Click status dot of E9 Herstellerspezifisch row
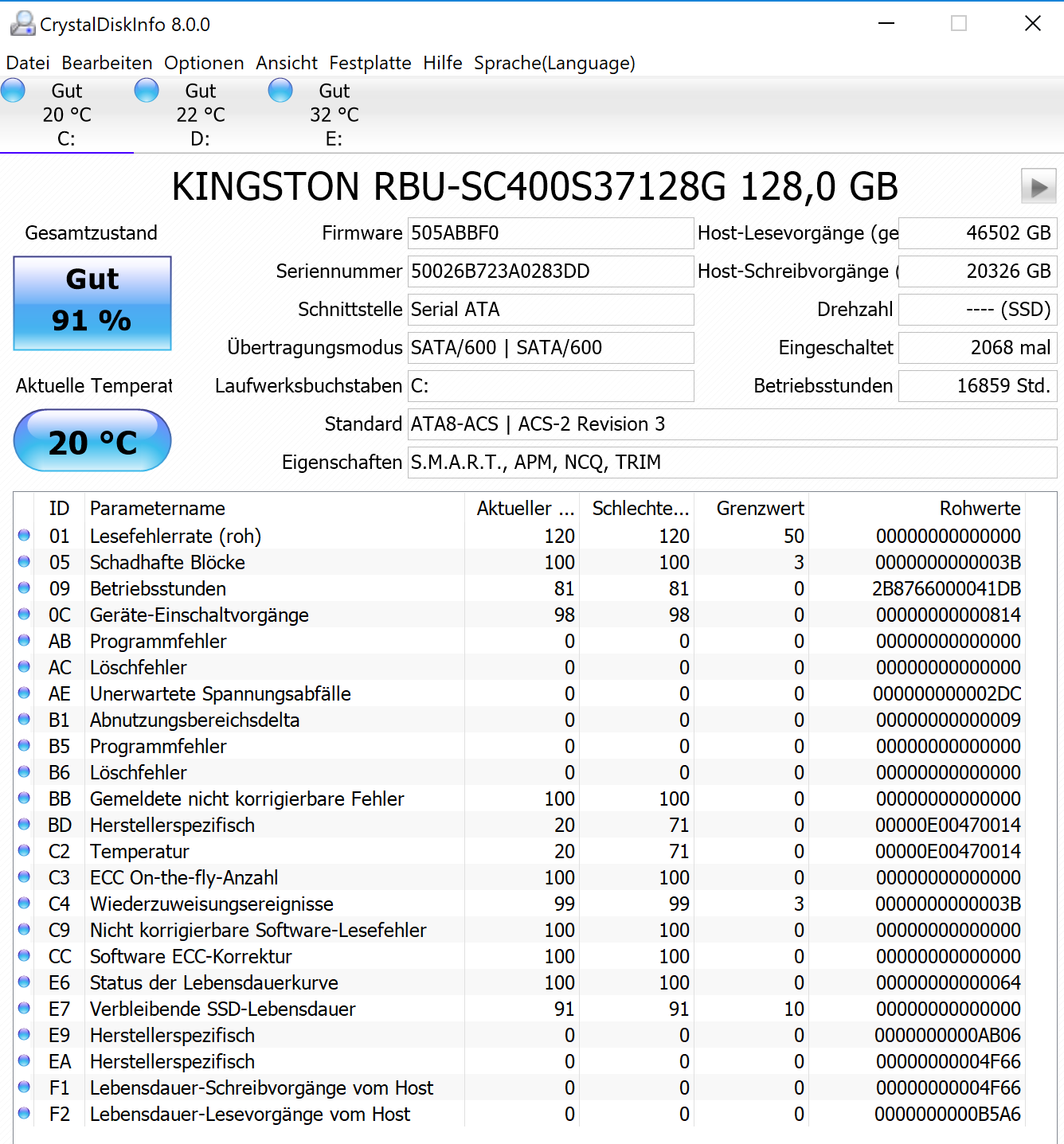 click(24, 1034)
